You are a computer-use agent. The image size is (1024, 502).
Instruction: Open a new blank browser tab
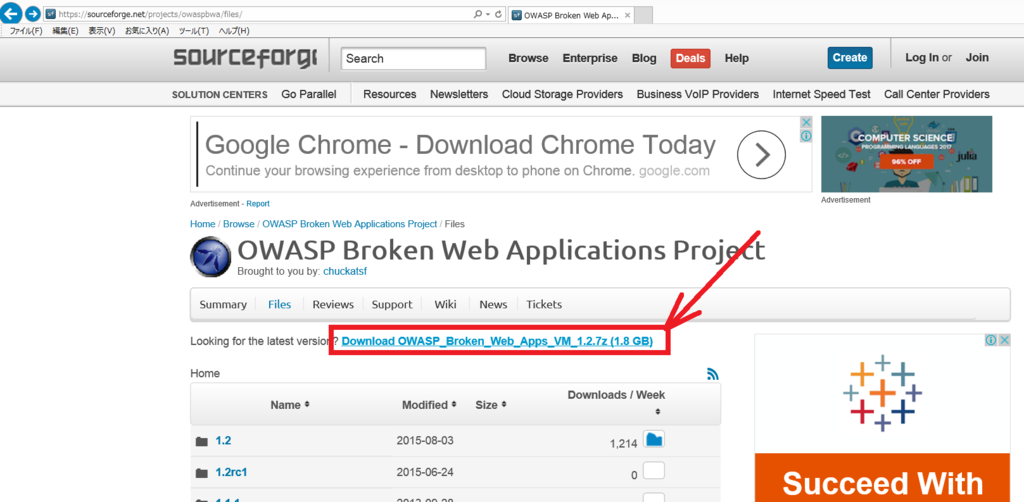coord(643,14)
